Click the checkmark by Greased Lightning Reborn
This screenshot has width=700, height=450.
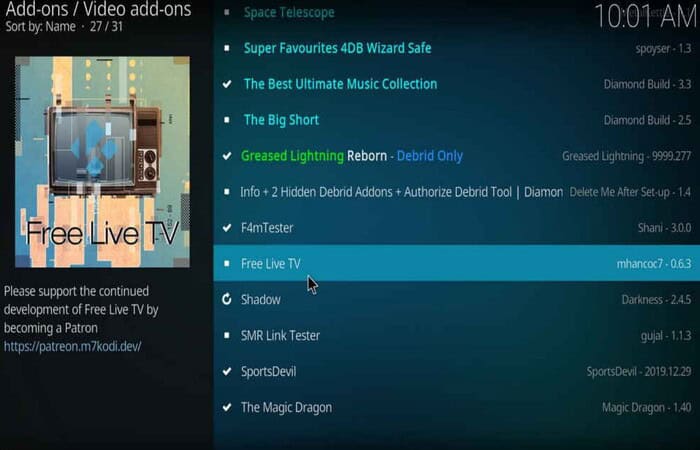(x=227, y=156)
